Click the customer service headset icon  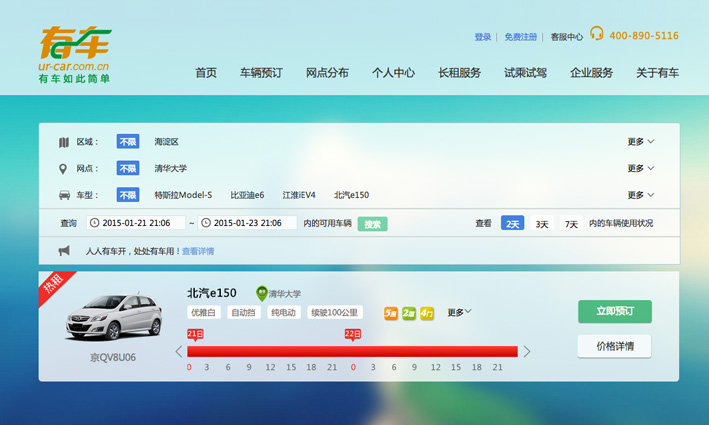click(x=596, y=33)
